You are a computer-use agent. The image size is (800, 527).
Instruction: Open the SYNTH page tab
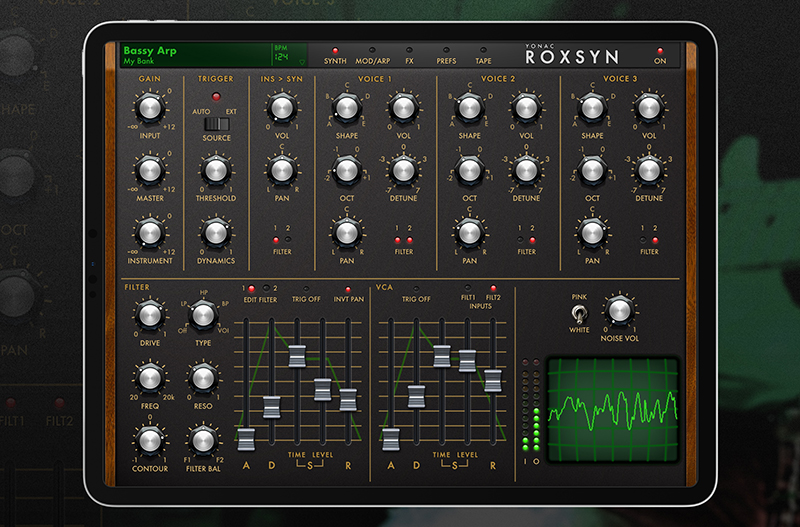coord(335,56)
